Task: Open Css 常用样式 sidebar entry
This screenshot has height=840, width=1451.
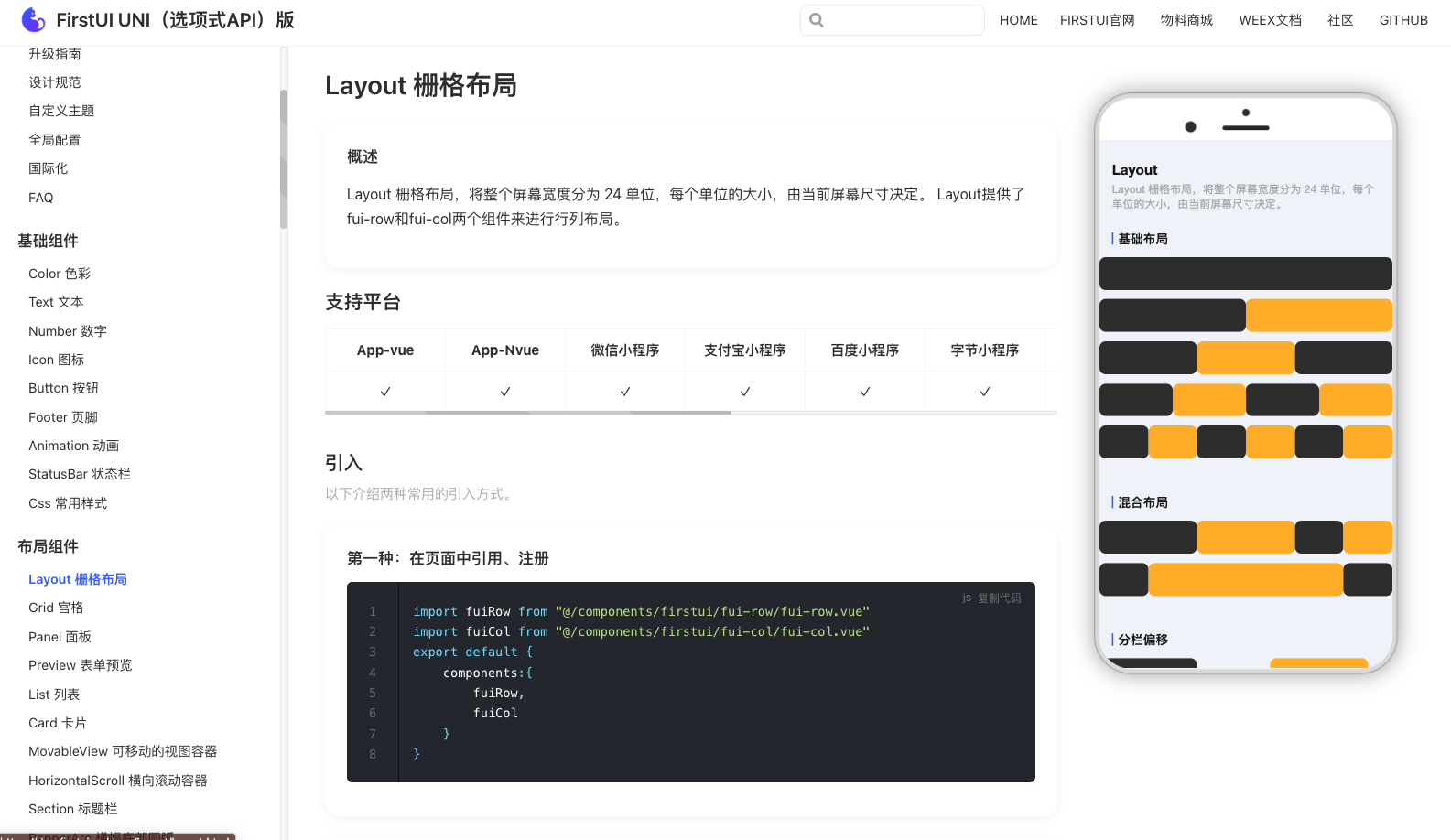Action: point(68,503)
